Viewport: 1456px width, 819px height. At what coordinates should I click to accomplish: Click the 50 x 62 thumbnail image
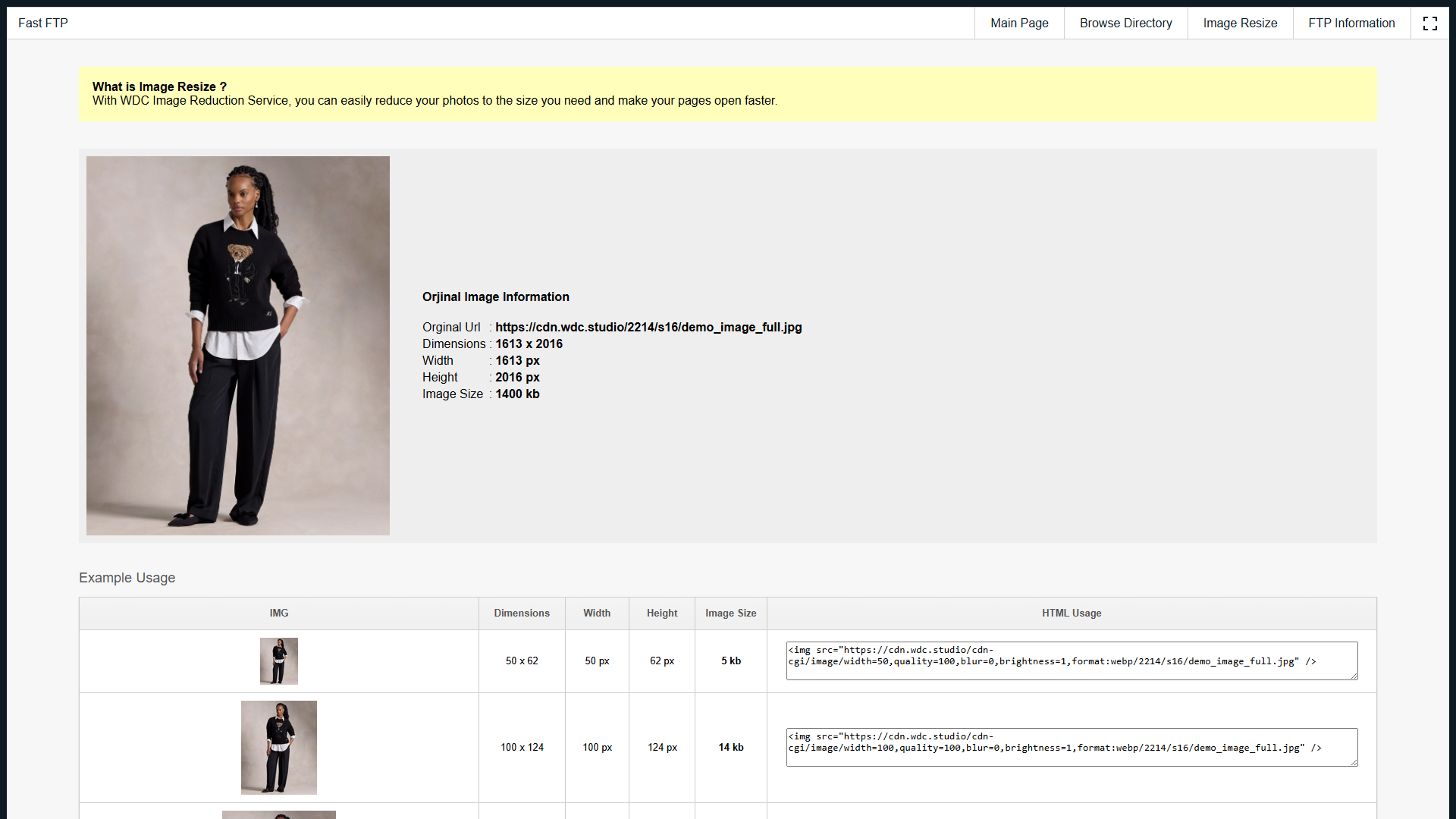click(x=279, y=661)
